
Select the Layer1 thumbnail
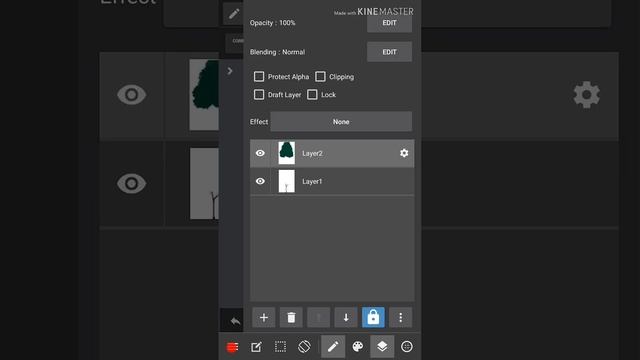pos(287,181)
